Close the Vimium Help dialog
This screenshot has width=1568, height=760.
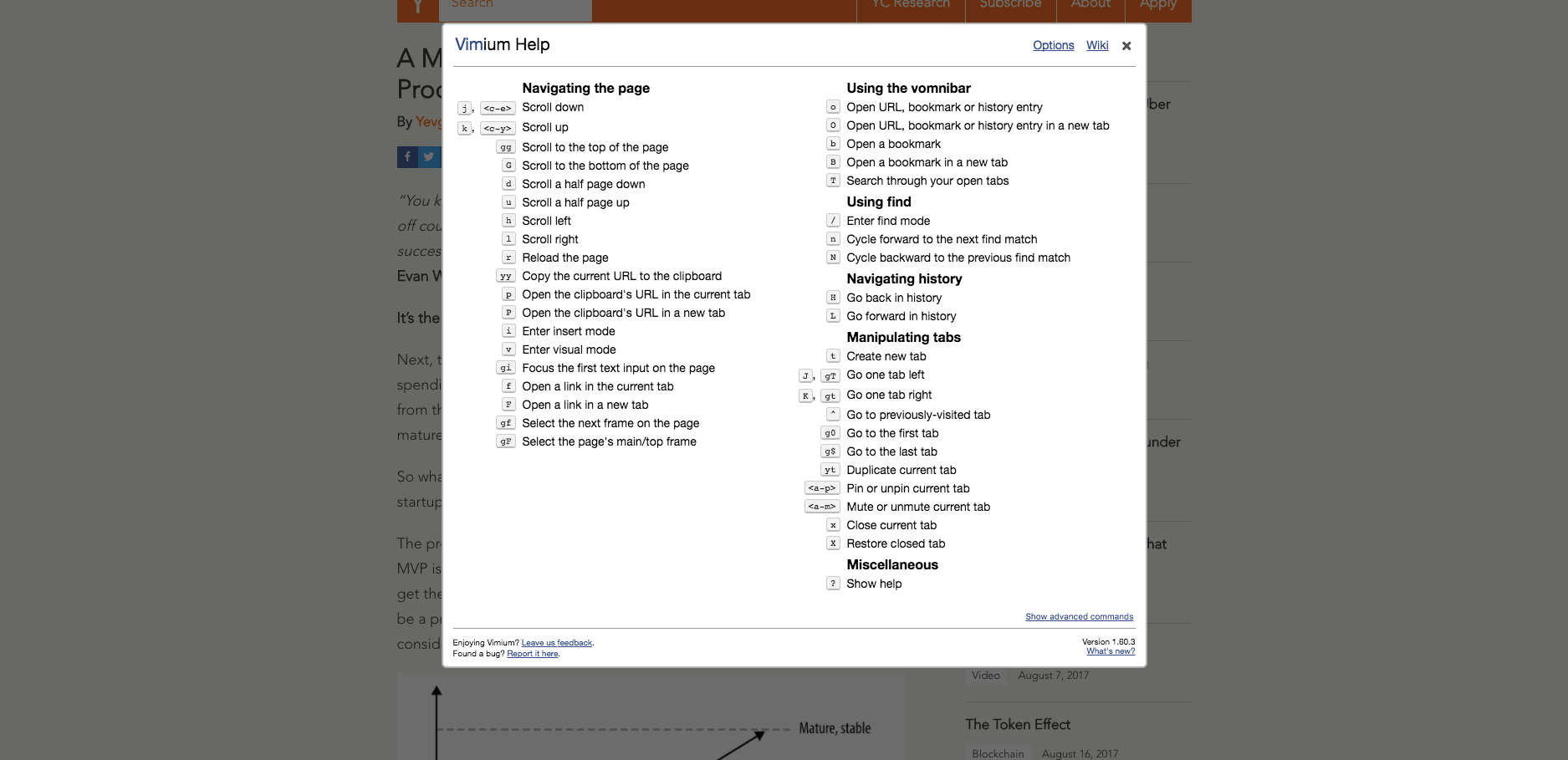pos(1126,46)
